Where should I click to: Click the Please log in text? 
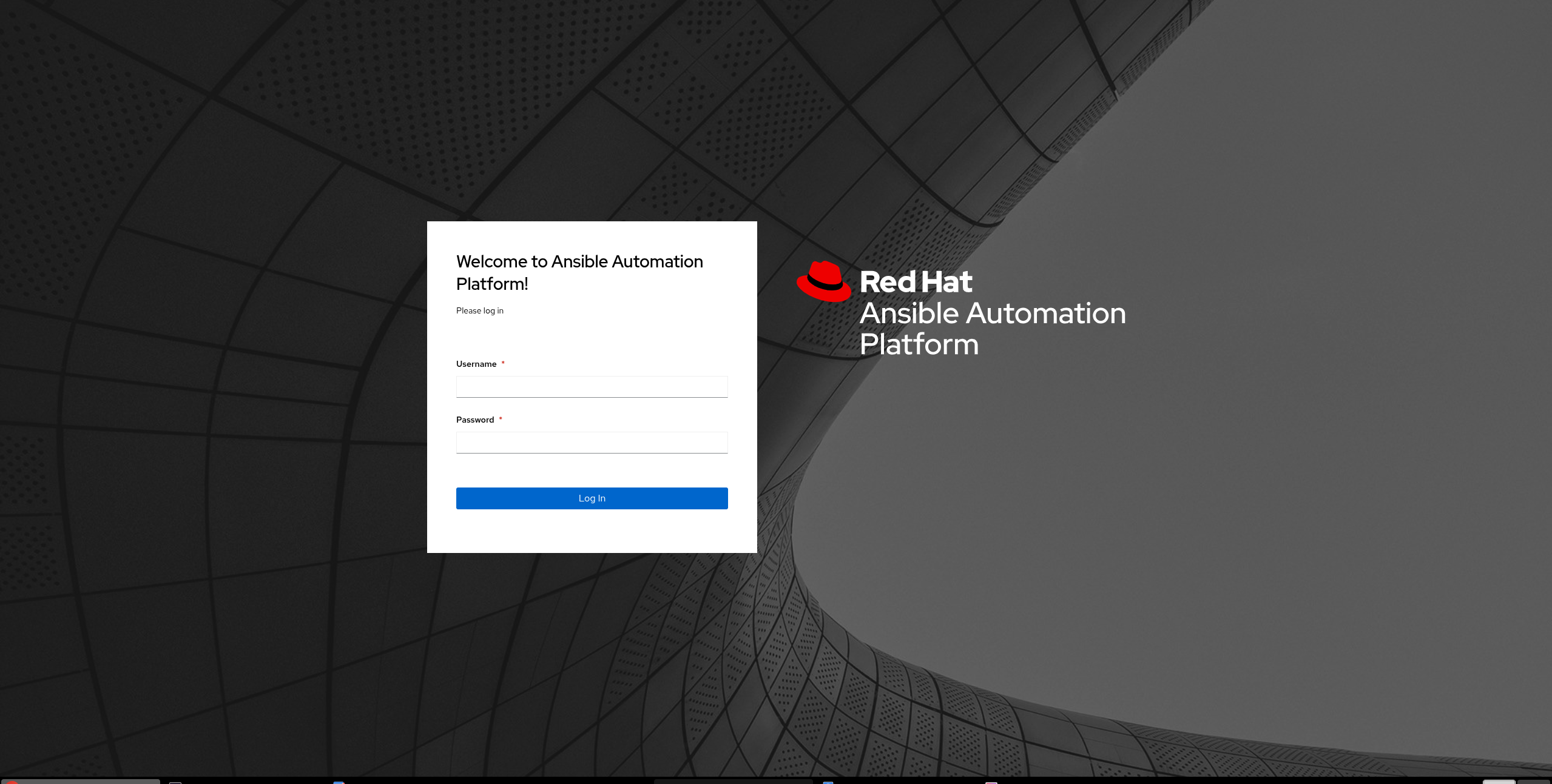(479, 310)
